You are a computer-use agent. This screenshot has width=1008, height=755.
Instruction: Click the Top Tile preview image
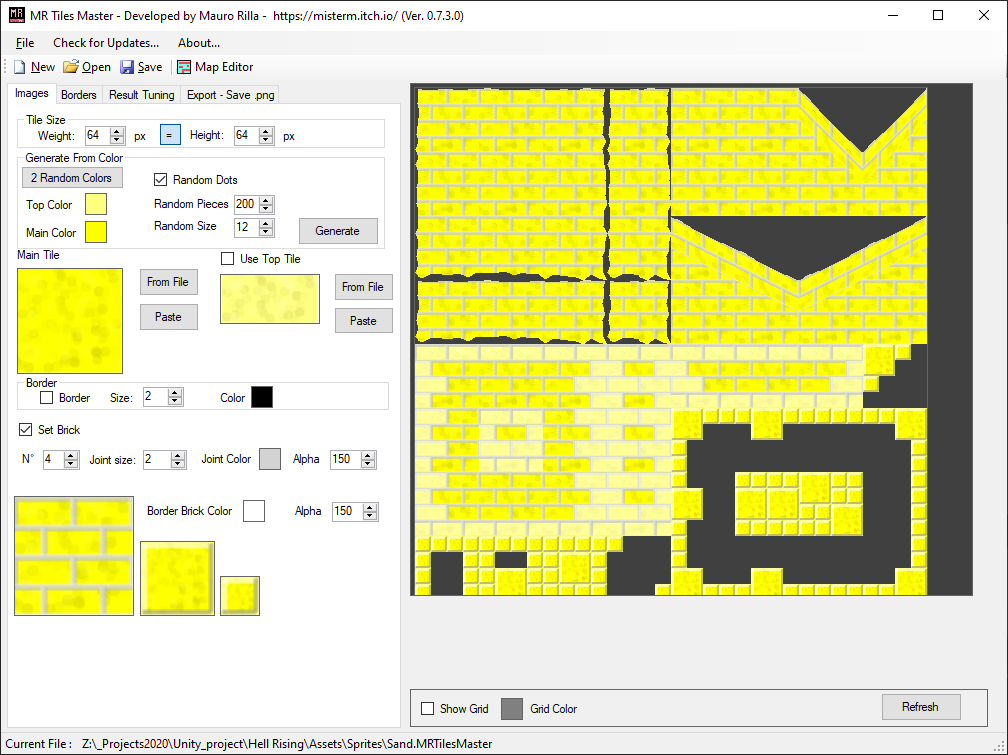(x=270, y=299)
